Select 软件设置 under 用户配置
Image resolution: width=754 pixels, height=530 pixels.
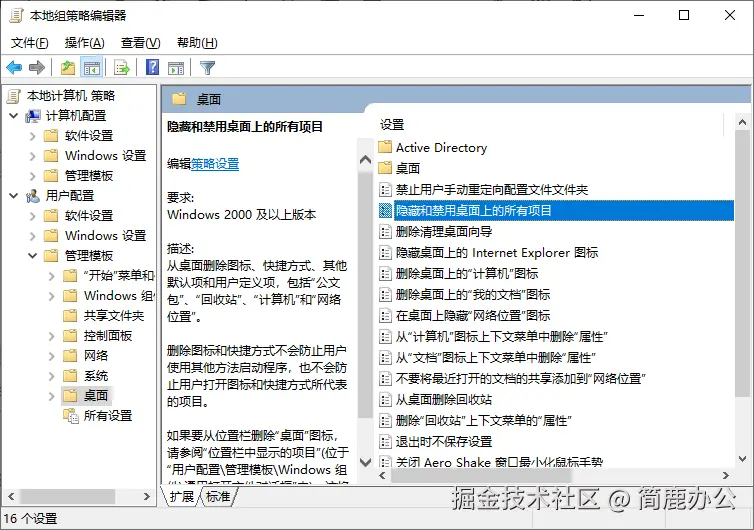click(x=89, y=216)
